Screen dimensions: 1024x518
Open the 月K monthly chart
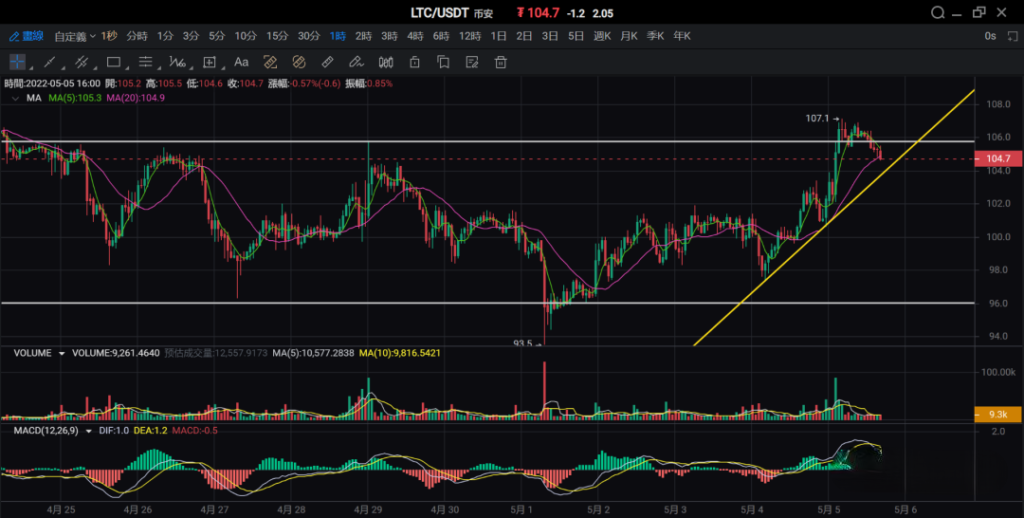point(629,36)
